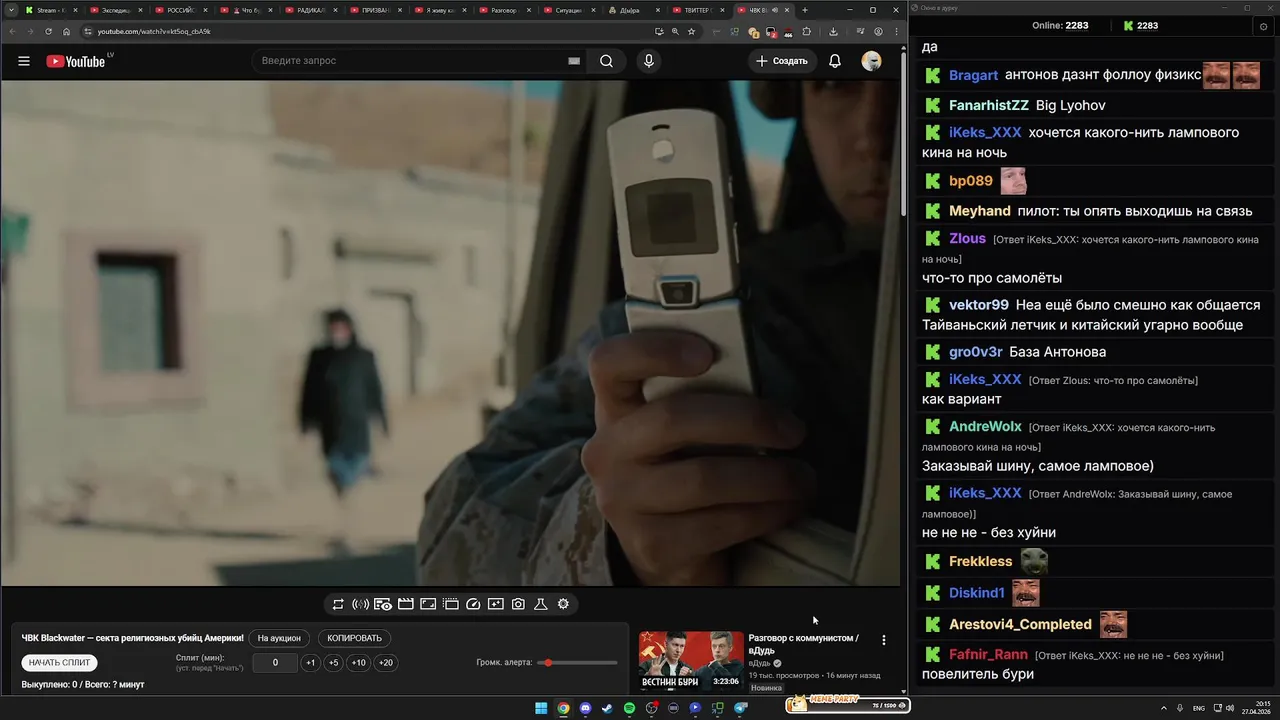Add twenty minutes with the '+20' button
Viewport: 1280px width, 720px height.
pyautogui.click(x=385, y=663)
